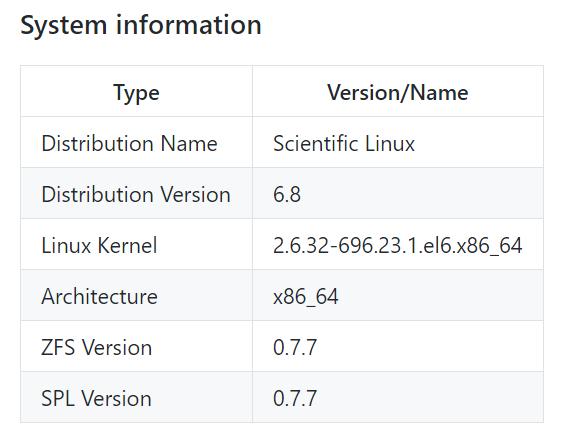Select the Type column header
The image size is (569, 445).
click(136, 92)
